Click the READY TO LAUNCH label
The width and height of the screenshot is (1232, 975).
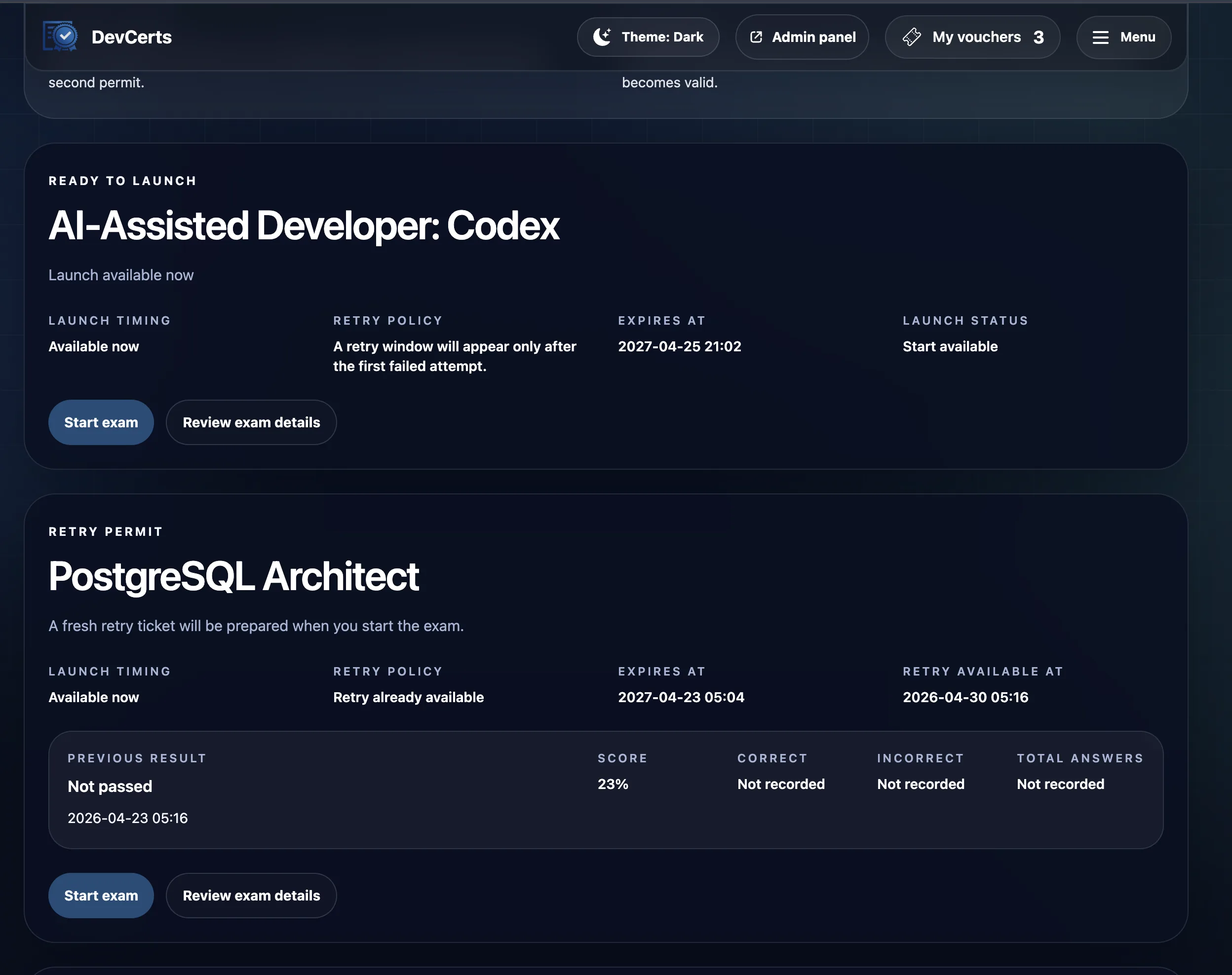[x=123, y=181]
